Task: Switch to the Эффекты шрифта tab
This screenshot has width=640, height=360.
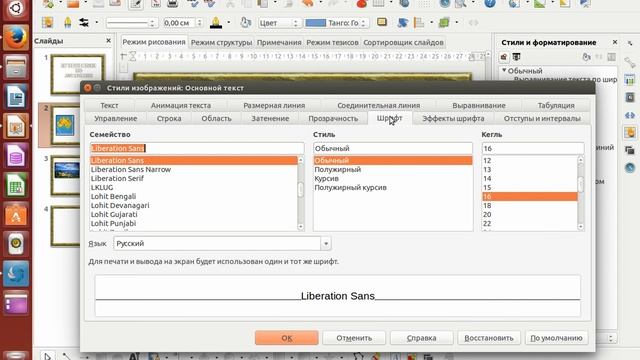Action: 453,118
